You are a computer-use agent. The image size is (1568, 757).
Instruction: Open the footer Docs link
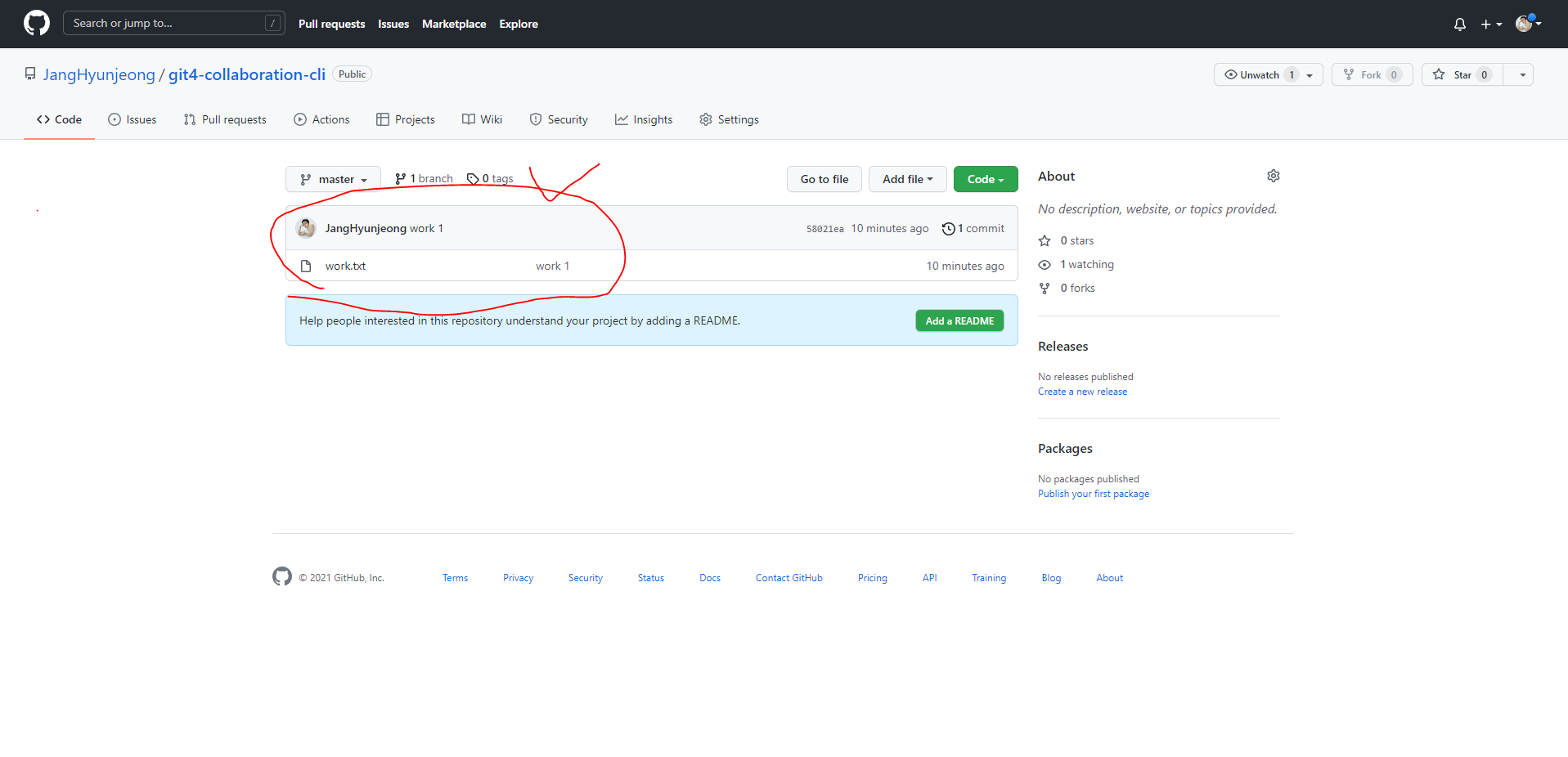coord(710,578)
